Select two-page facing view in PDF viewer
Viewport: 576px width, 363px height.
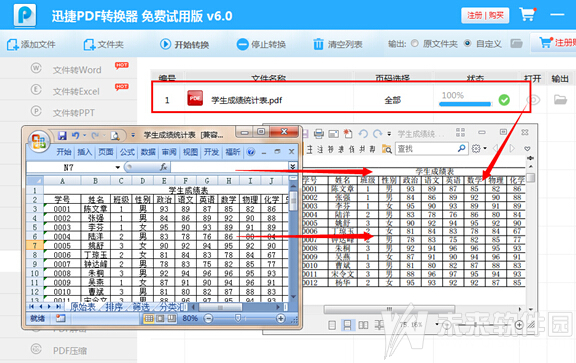tap(363, 325)
